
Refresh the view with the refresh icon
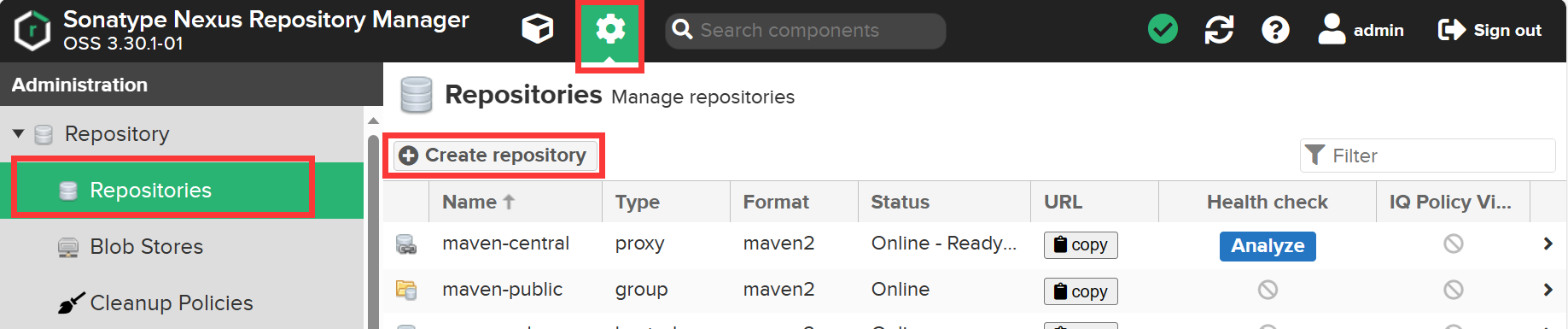point(1219,30)
